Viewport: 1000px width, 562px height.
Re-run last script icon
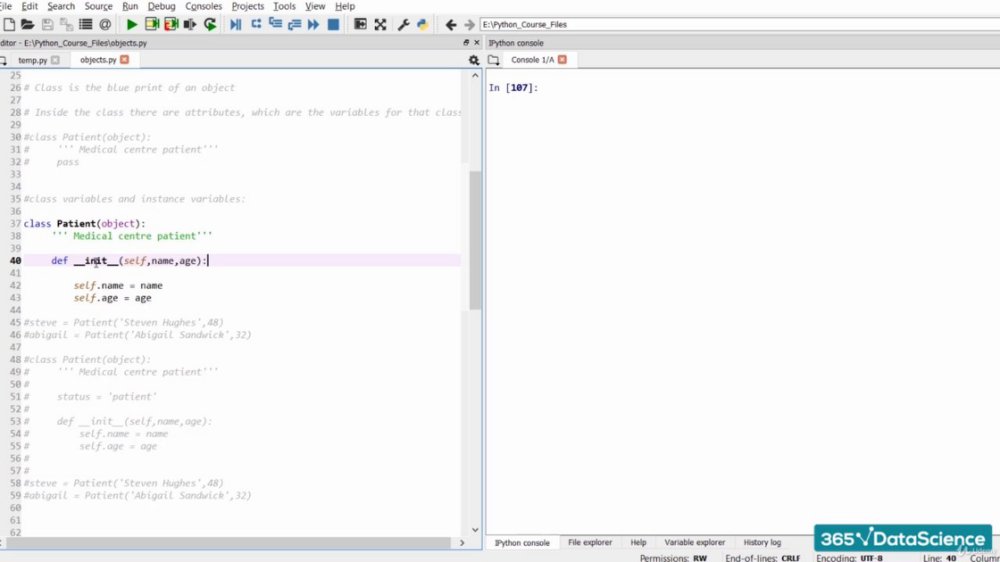[x=210, y=24]
